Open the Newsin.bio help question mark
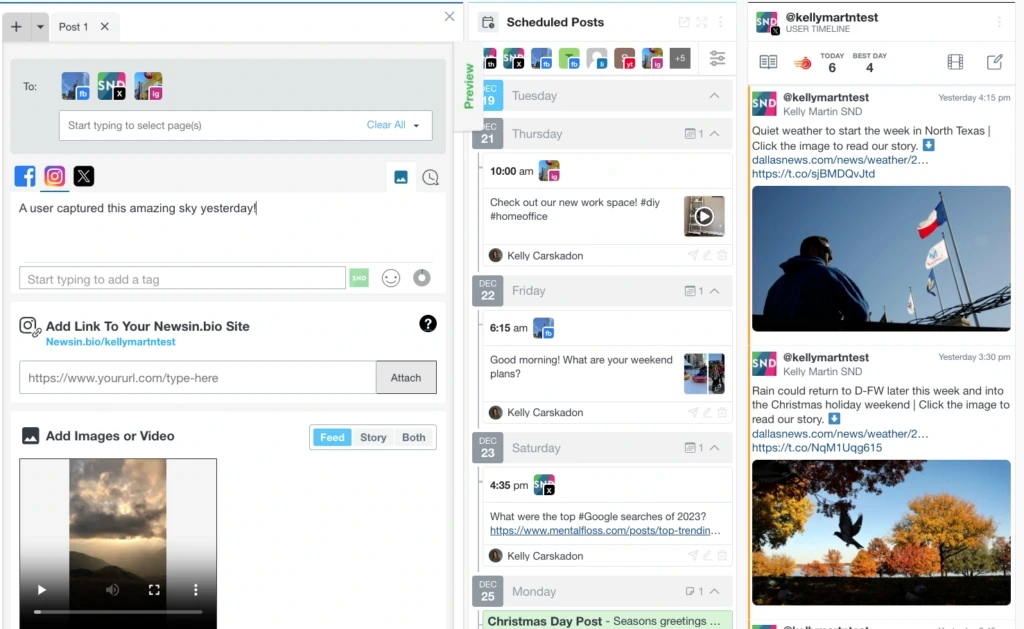 coord(428,323)
